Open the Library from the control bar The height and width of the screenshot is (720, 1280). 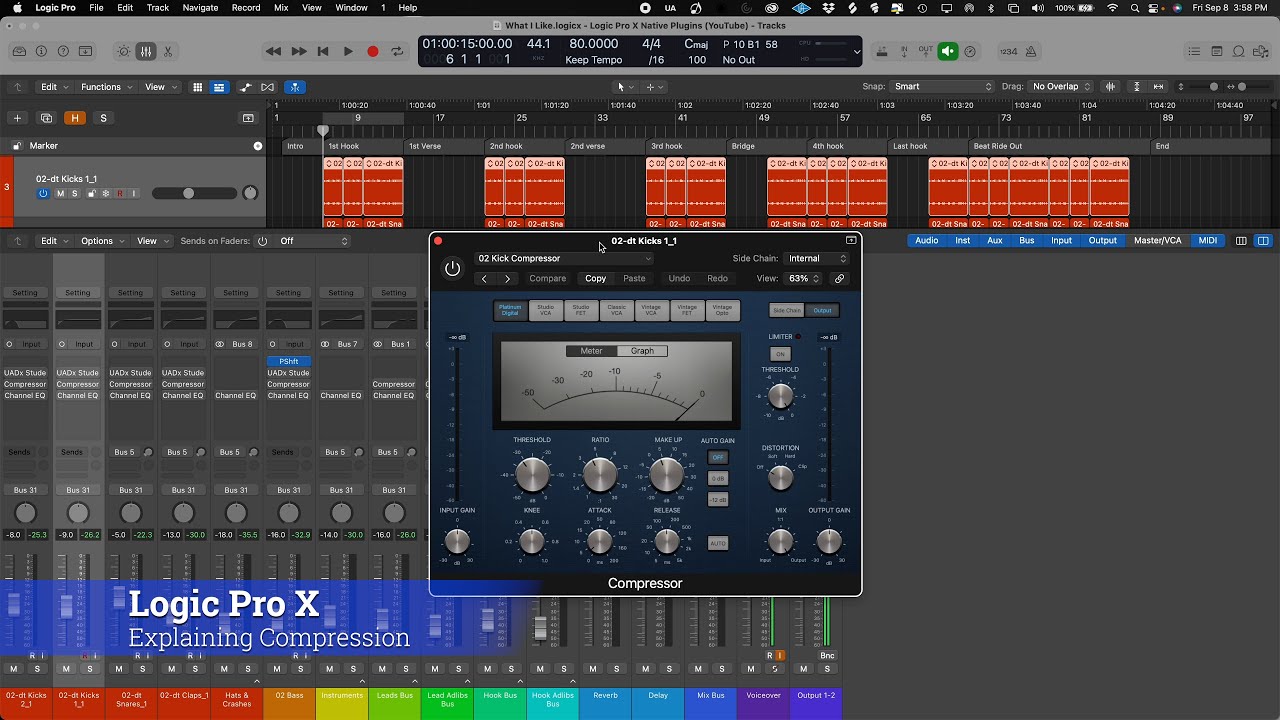pyautogui.click(x=19, y=51)
